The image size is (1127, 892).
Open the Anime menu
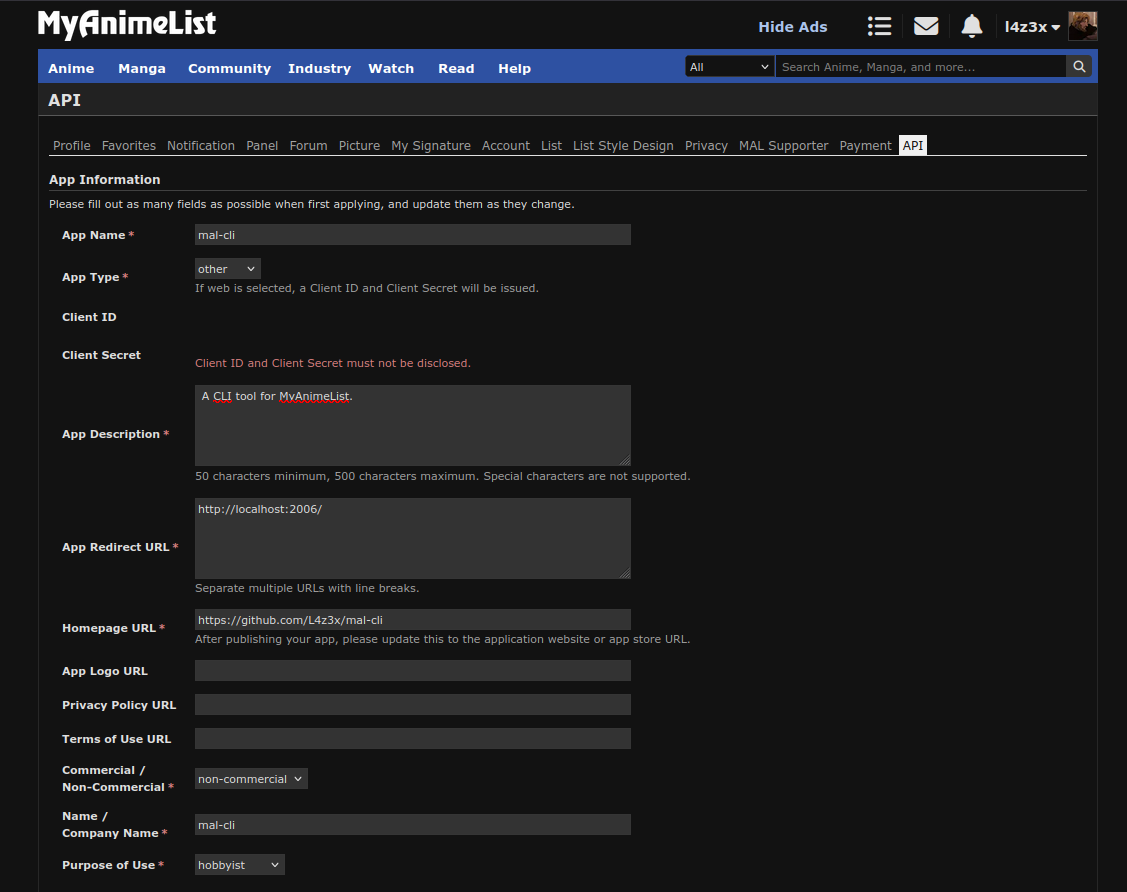click(71, 68)
